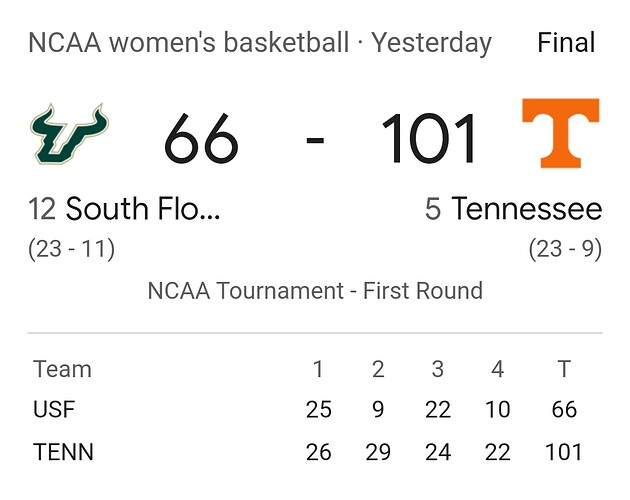Click South Florida's (23 - 11) record
Screen dimensions: 630x500
point(72,249)
